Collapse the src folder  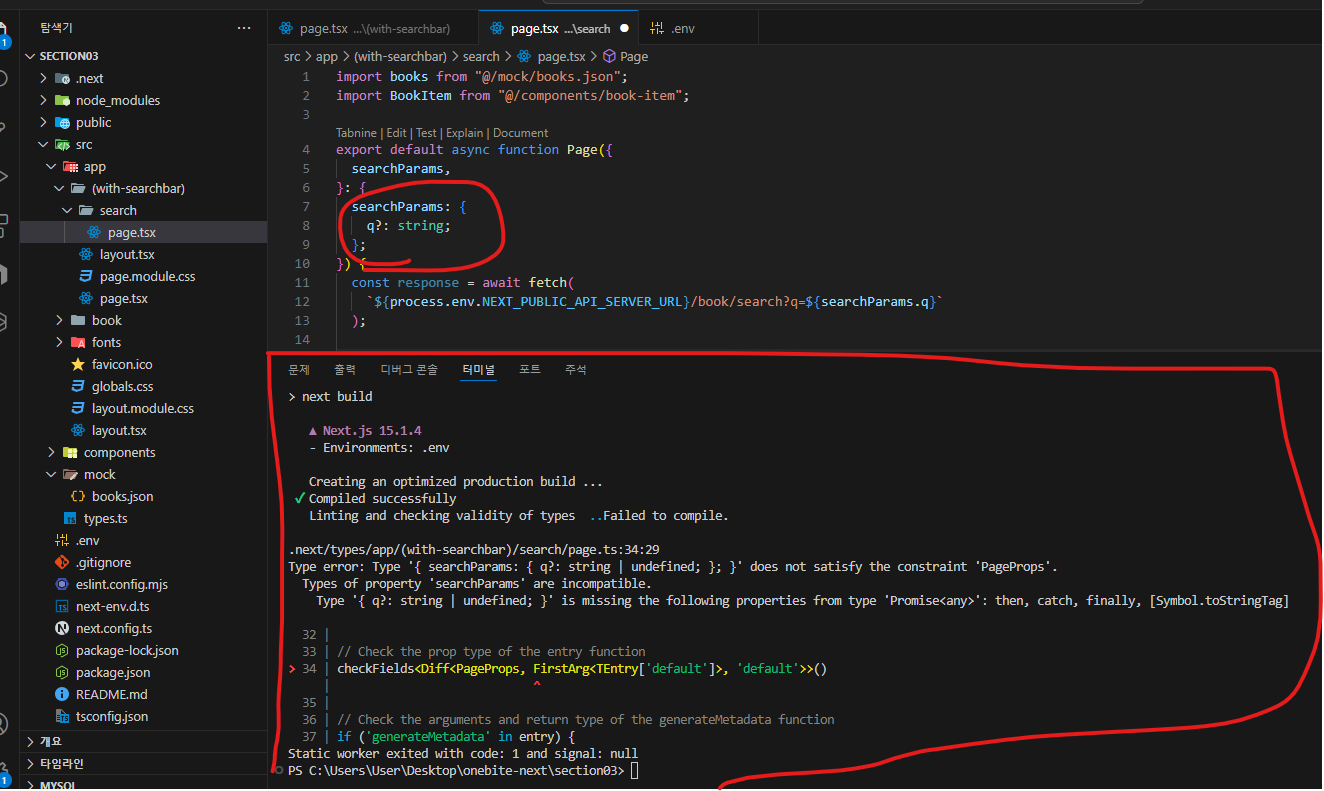[43, 144]
